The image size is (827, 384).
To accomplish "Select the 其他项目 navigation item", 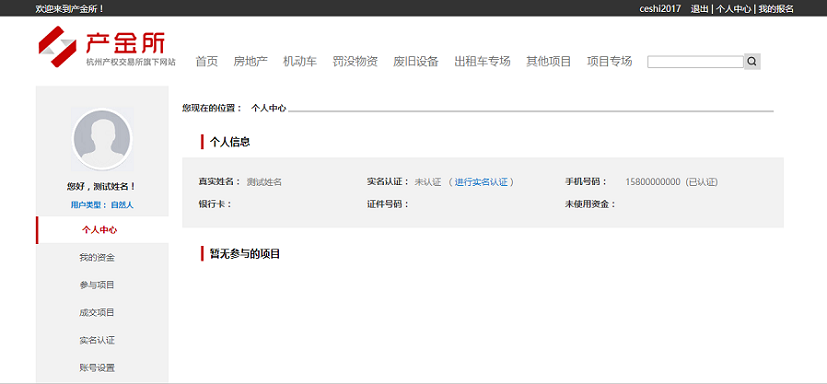I will [549, 62].
